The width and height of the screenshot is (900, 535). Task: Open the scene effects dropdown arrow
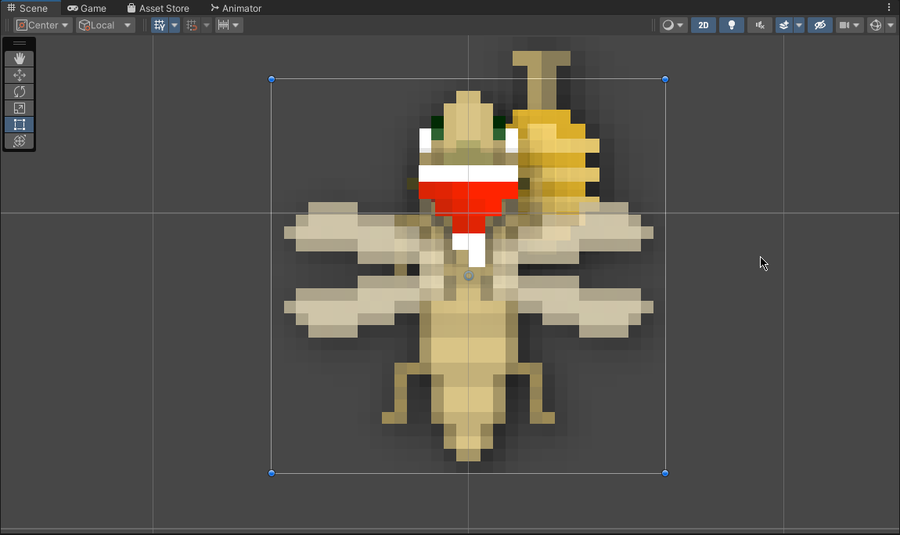[x=799, y=25]
